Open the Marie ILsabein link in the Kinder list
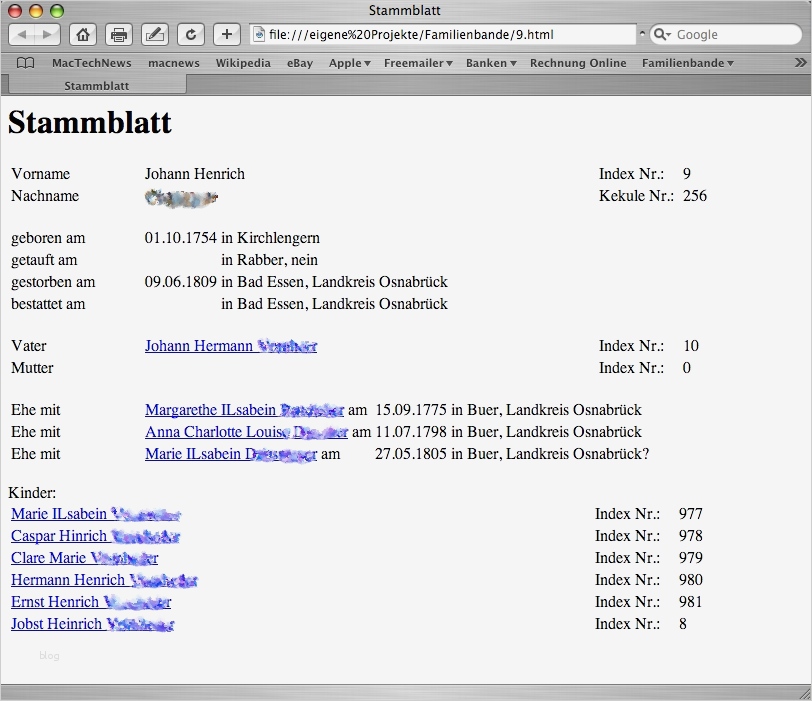812x701 pixels. (96, 514)
